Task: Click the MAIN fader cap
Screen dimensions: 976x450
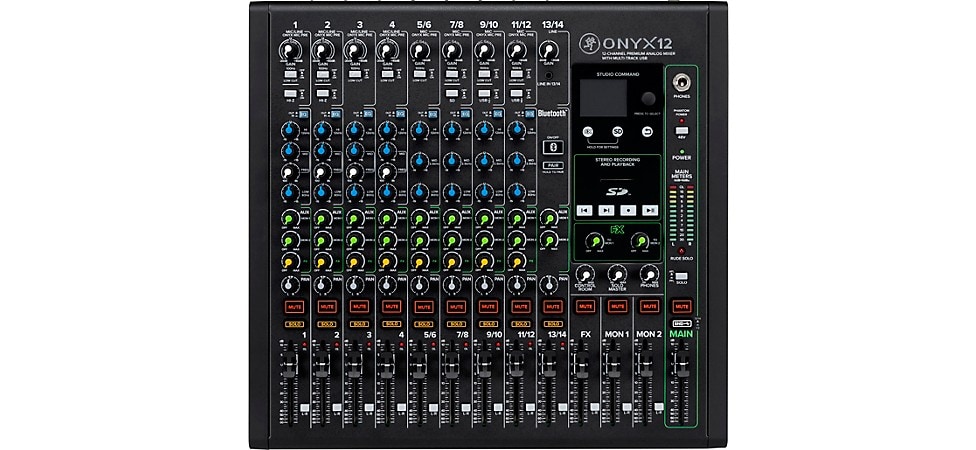Action: point(682,367)
